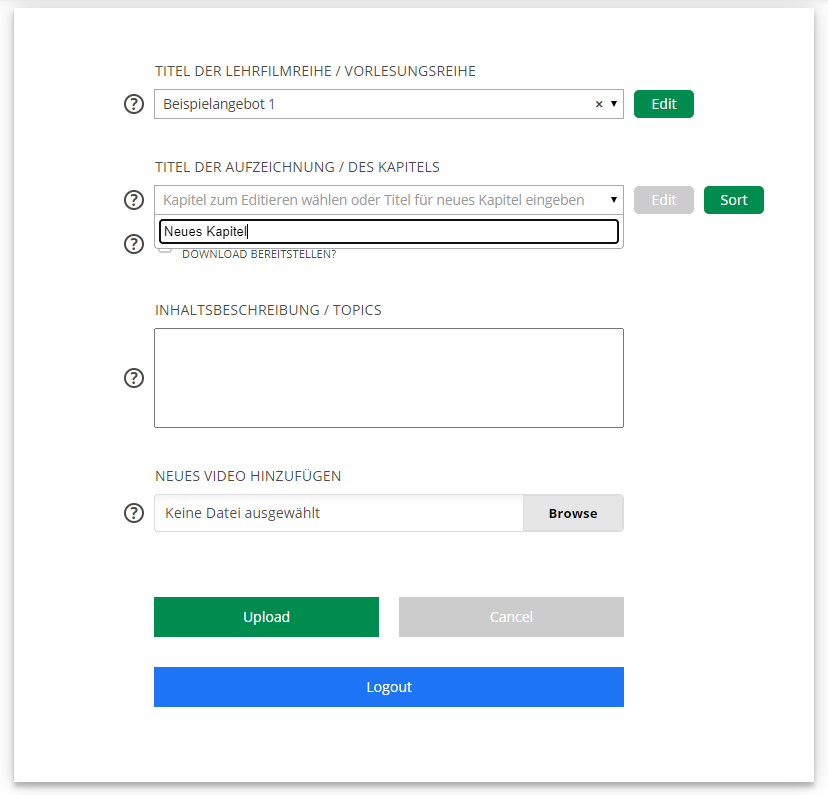The height and width of the screenshot is (795, 828).
Task: Open help icon for Inhaltsbeschreibung / Topics
Action: [x=134, y=378]
